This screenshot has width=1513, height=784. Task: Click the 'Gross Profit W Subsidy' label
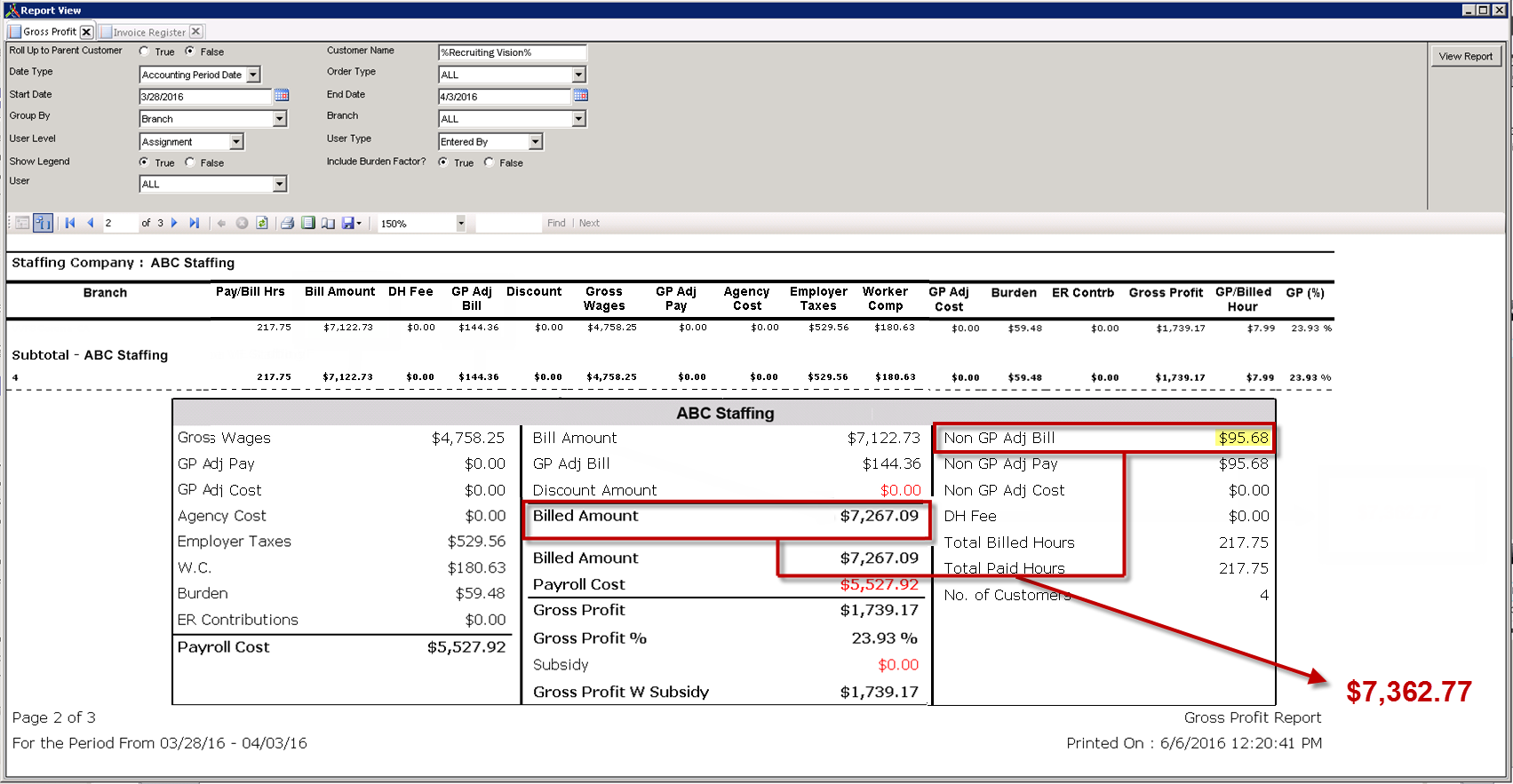click(621, 692)
